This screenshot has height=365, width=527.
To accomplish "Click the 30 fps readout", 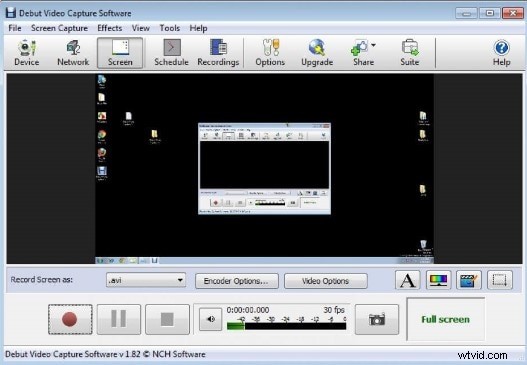I will pyautogui.click(x=334, y=310).
